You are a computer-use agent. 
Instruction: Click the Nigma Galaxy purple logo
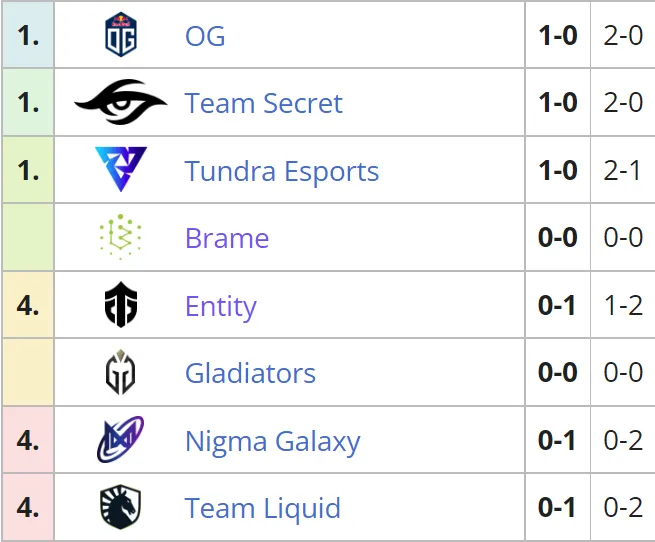pos(120,439)
